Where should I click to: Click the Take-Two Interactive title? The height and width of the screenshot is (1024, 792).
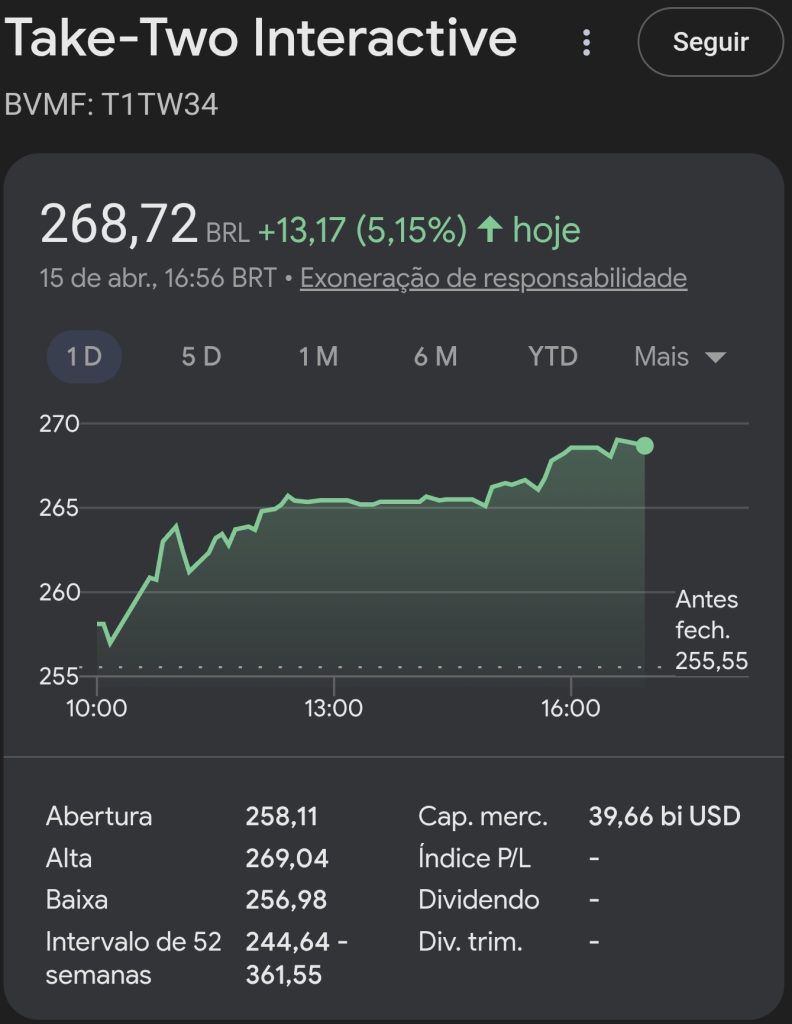point(262,40)
